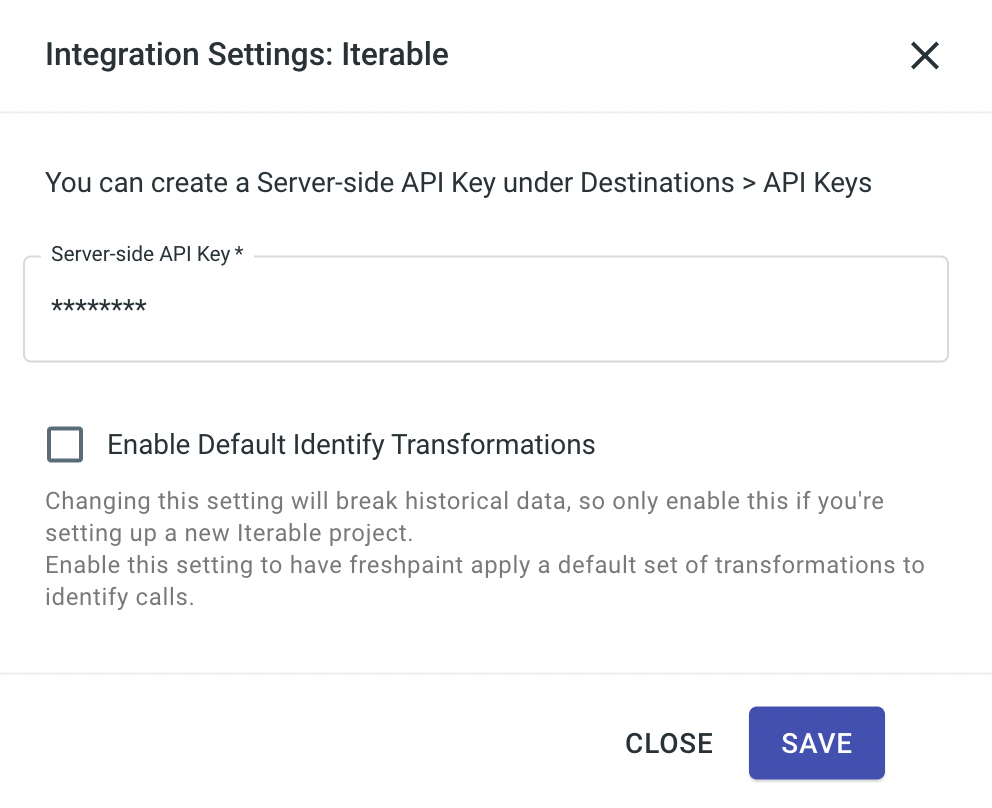
Task: Click the required asterisk on the API Key label
Action: tap(239, 254)
